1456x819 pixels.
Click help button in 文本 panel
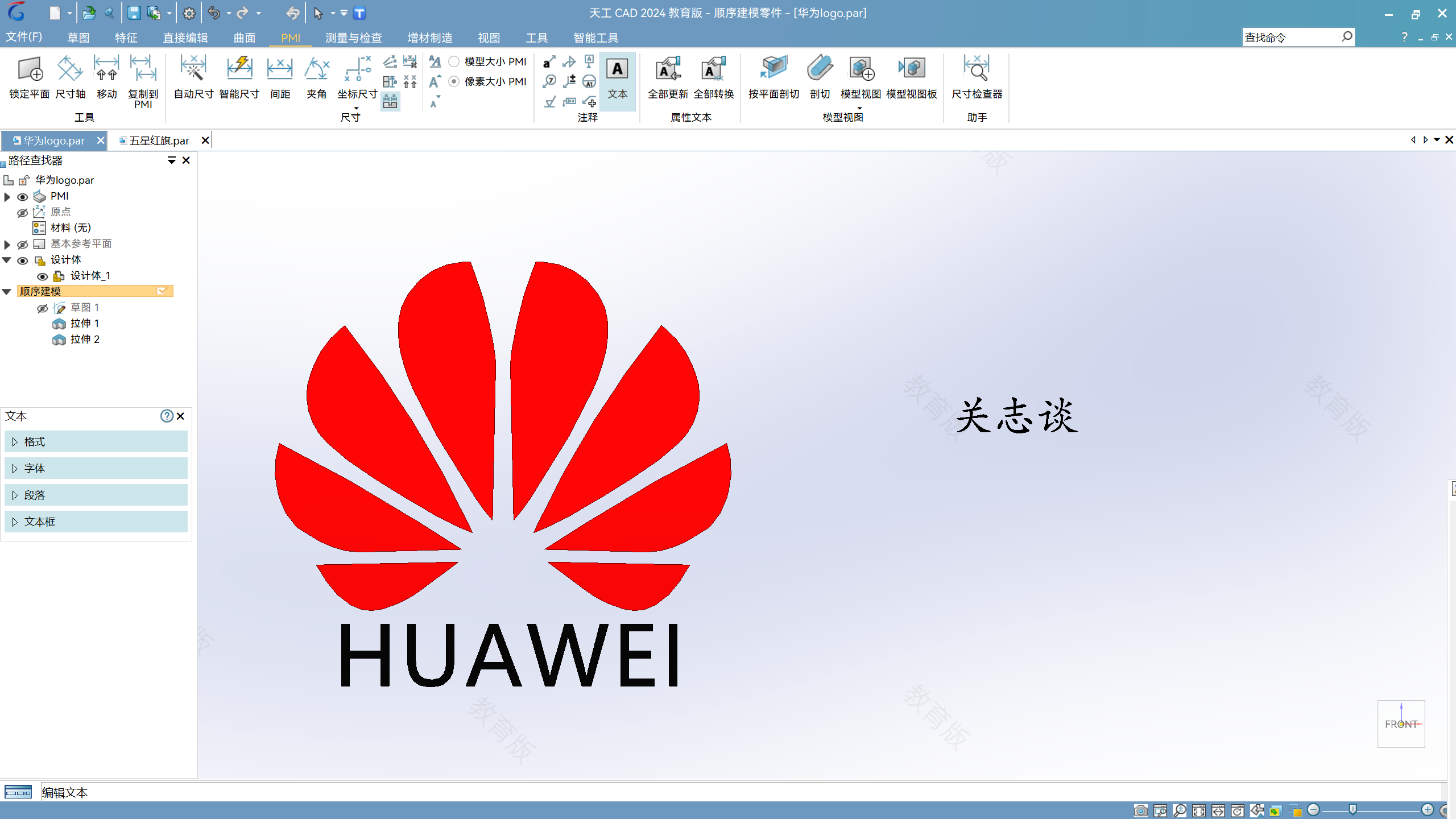coord(167,416)
